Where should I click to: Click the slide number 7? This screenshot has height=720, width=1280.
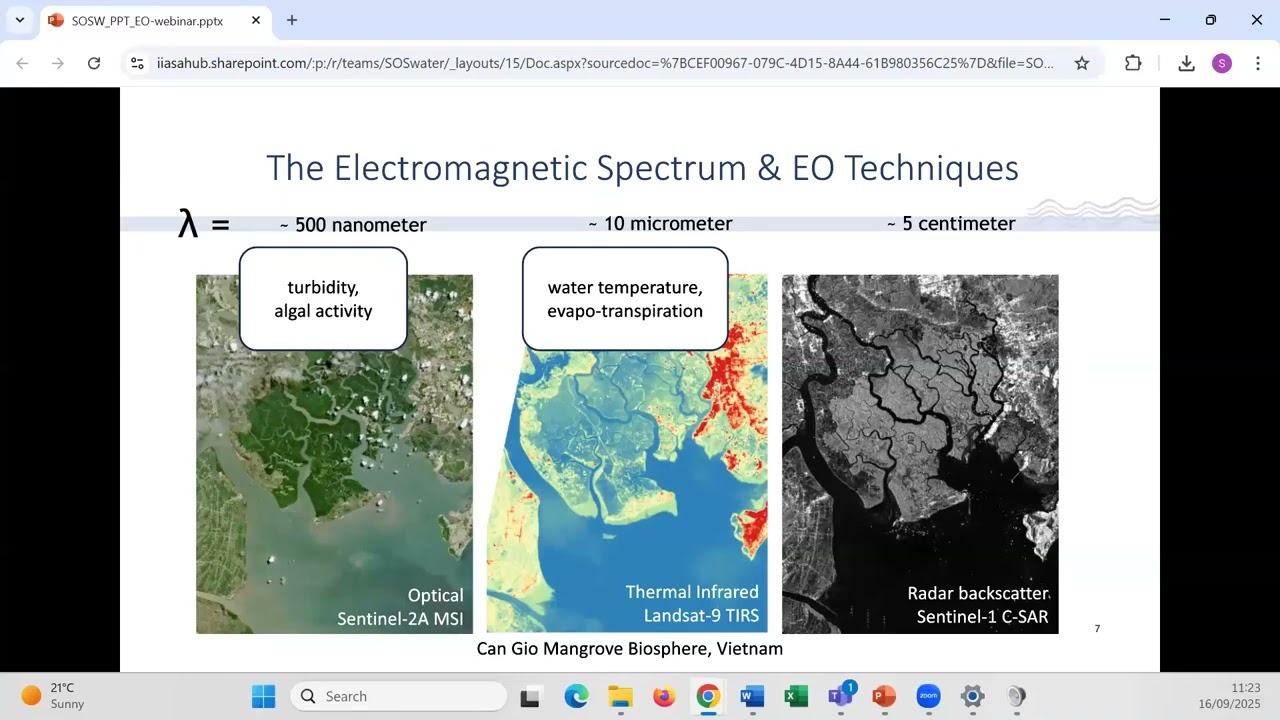(x=1097, y=629)
